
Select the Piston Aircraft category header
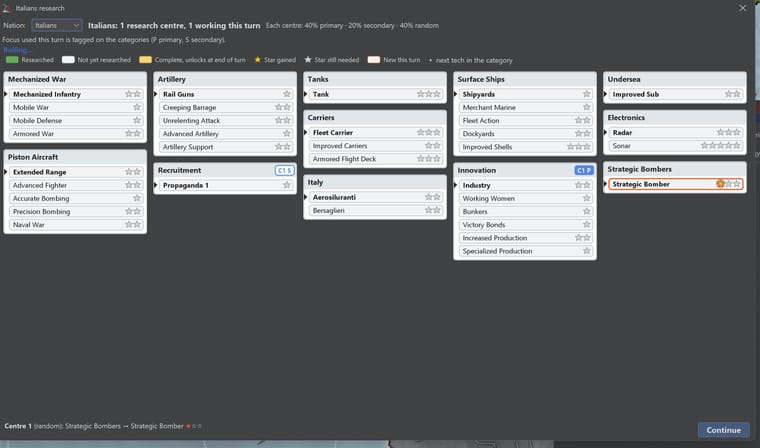click(75, 157)
